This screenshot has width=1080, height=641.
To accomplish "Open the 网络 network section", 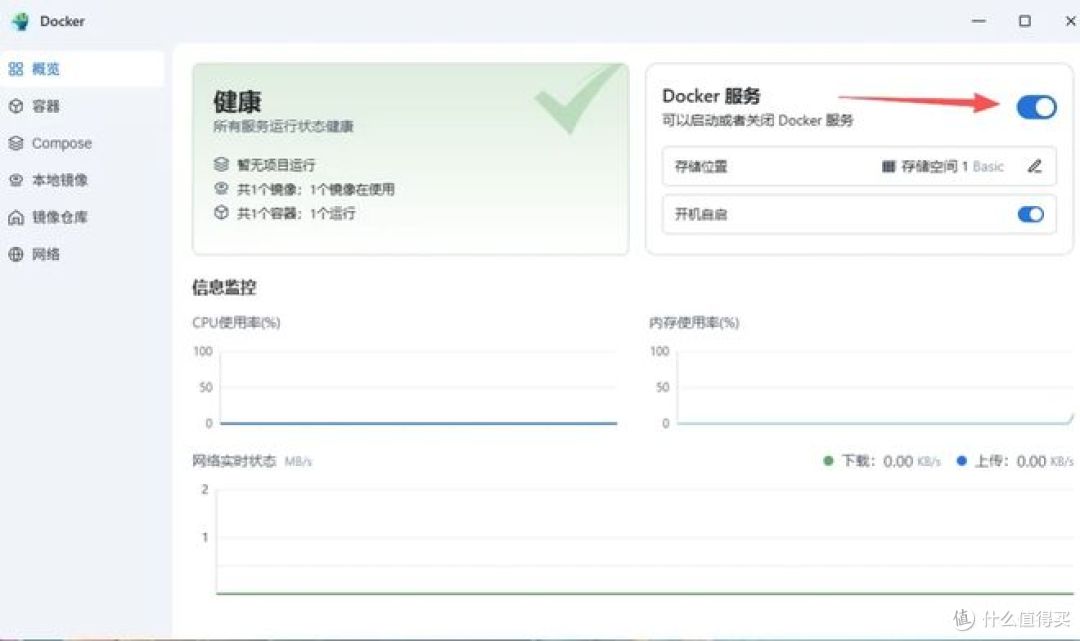I will point(81,254).
